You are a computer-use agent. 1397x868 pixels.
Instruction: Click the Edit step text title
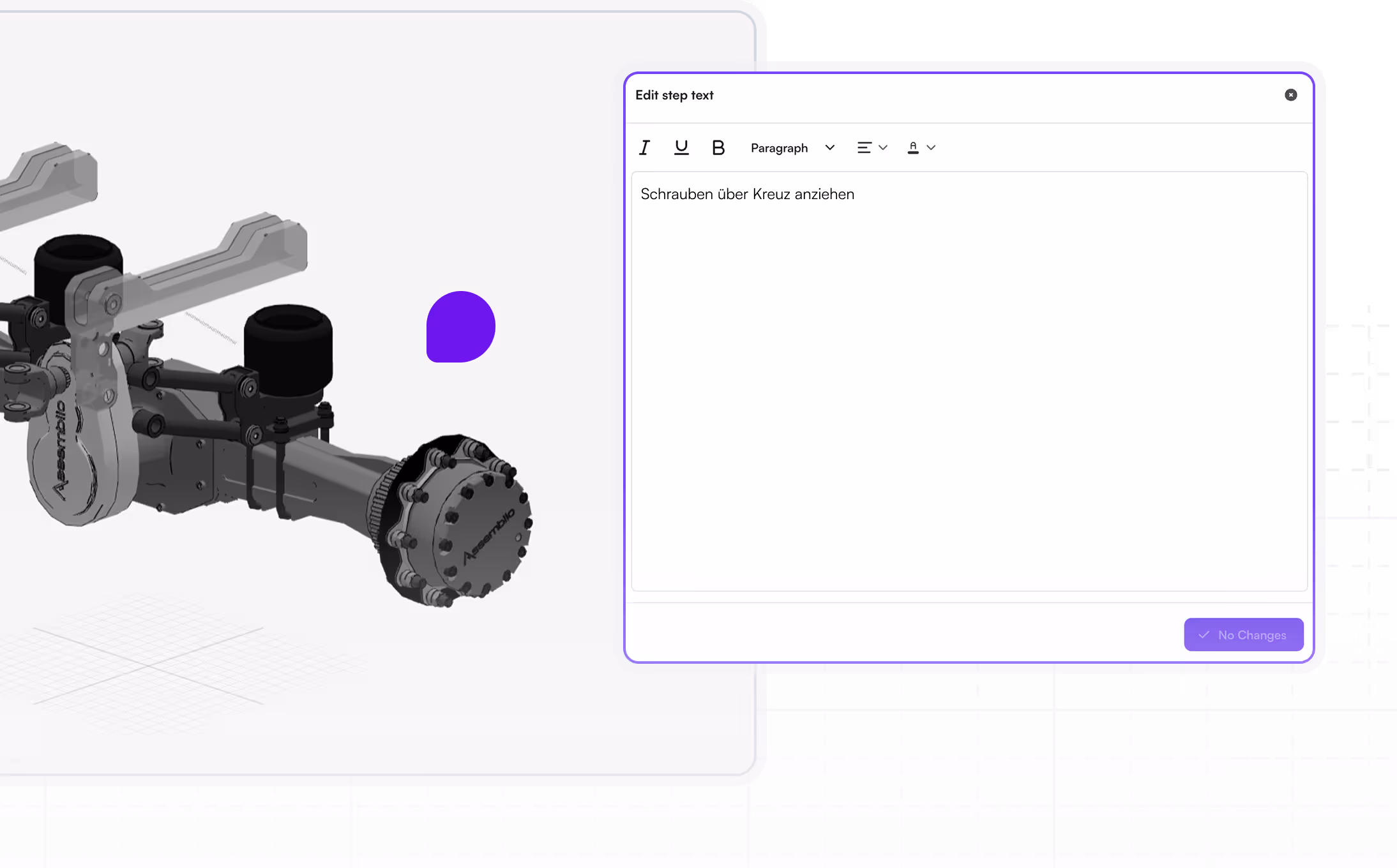tap(674, 95)
